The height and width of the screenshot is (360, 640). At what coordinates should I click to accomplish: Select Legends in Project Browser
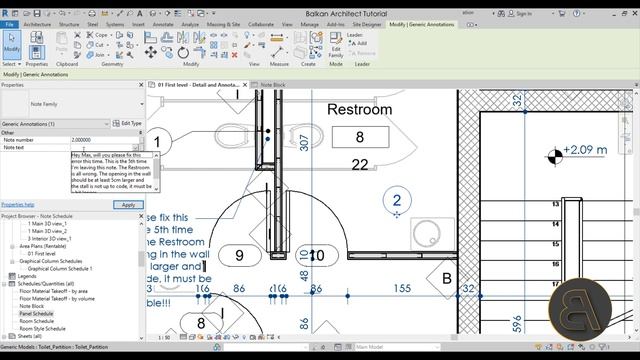point(27,276)
